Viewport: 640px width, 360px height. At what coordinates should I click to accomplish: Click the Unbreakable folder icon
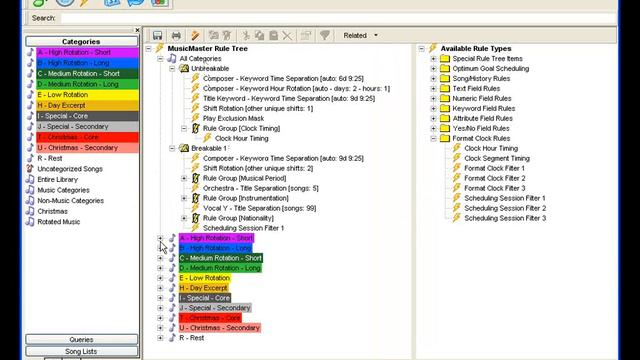pos(184,69)
